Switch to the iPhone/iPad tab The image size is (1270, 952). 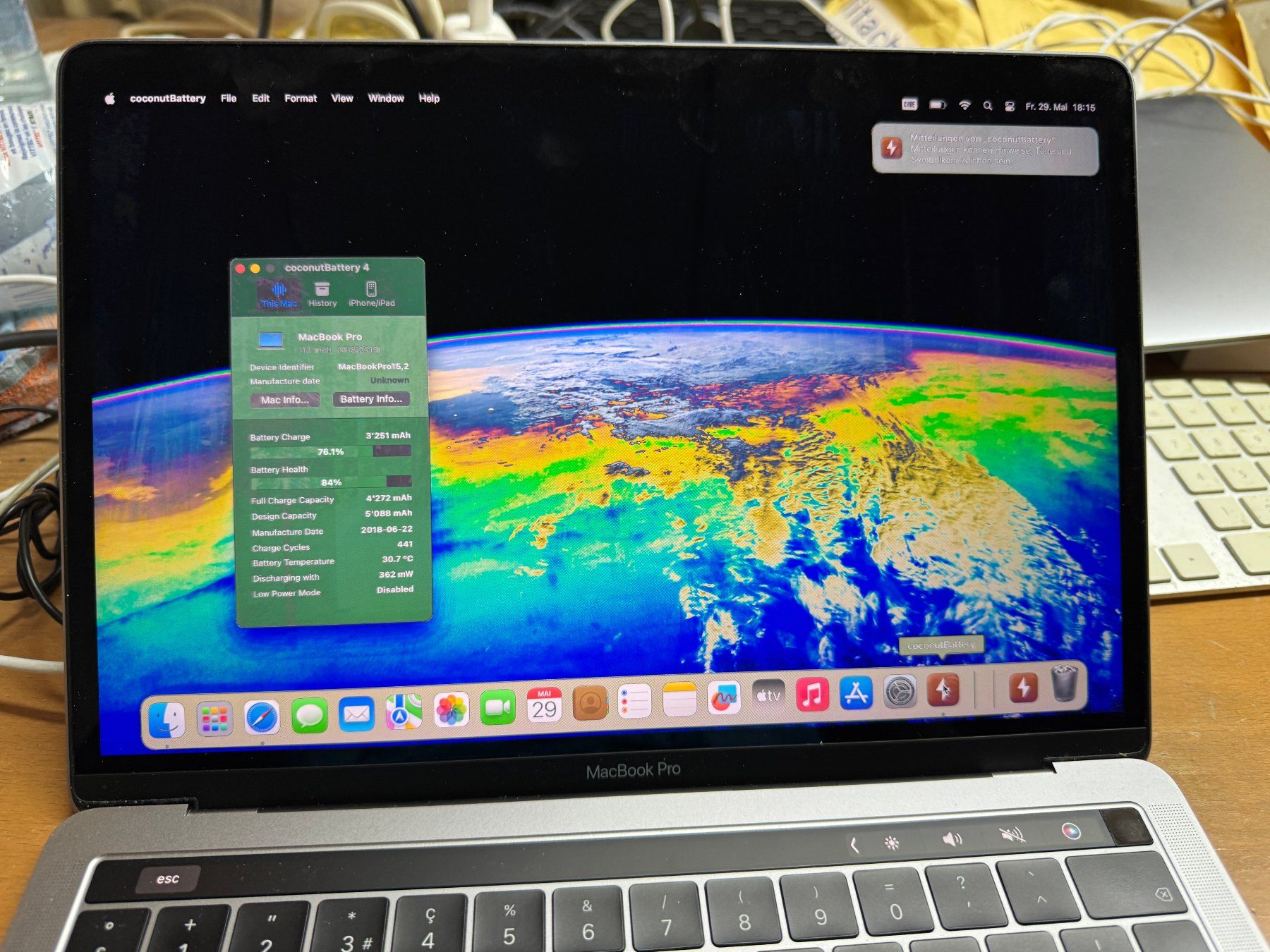click(371, 294)
